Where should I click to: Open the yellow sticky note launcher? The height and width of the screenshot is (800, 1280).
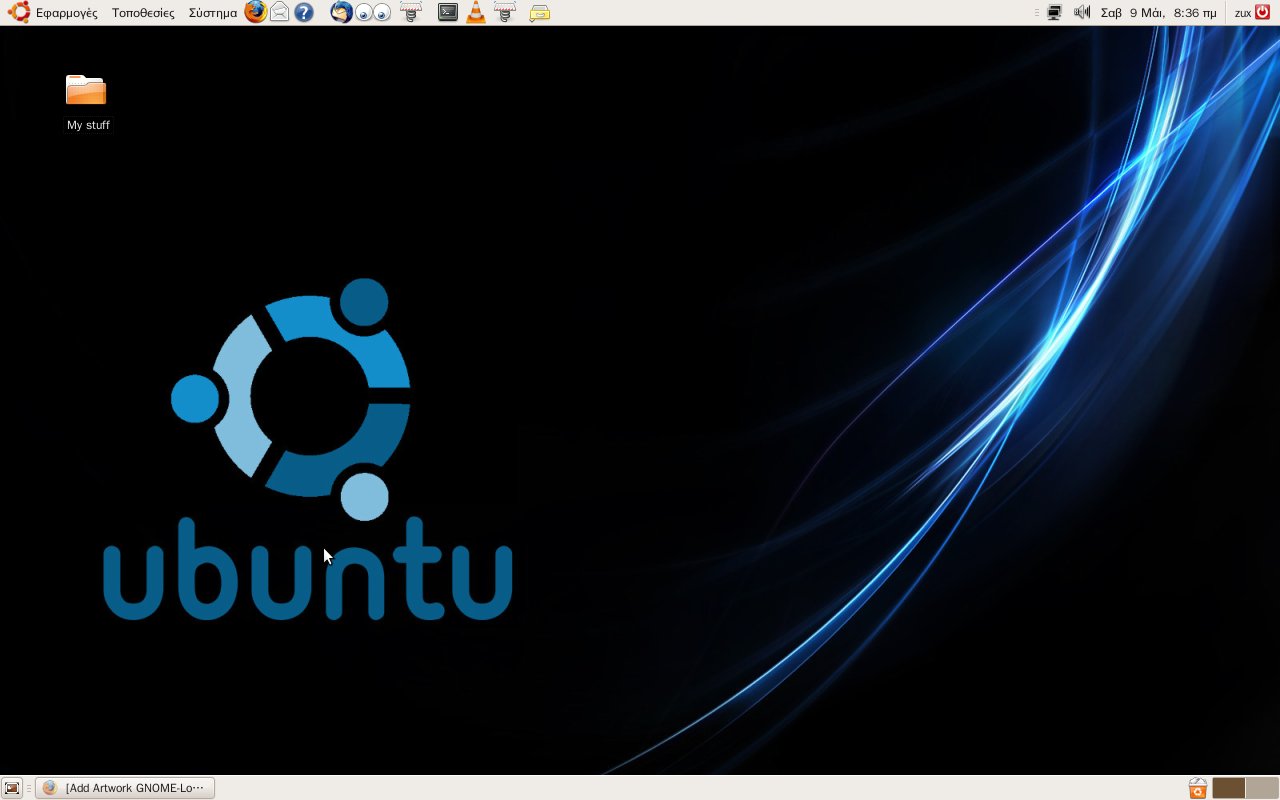click(x=539, y=13)
